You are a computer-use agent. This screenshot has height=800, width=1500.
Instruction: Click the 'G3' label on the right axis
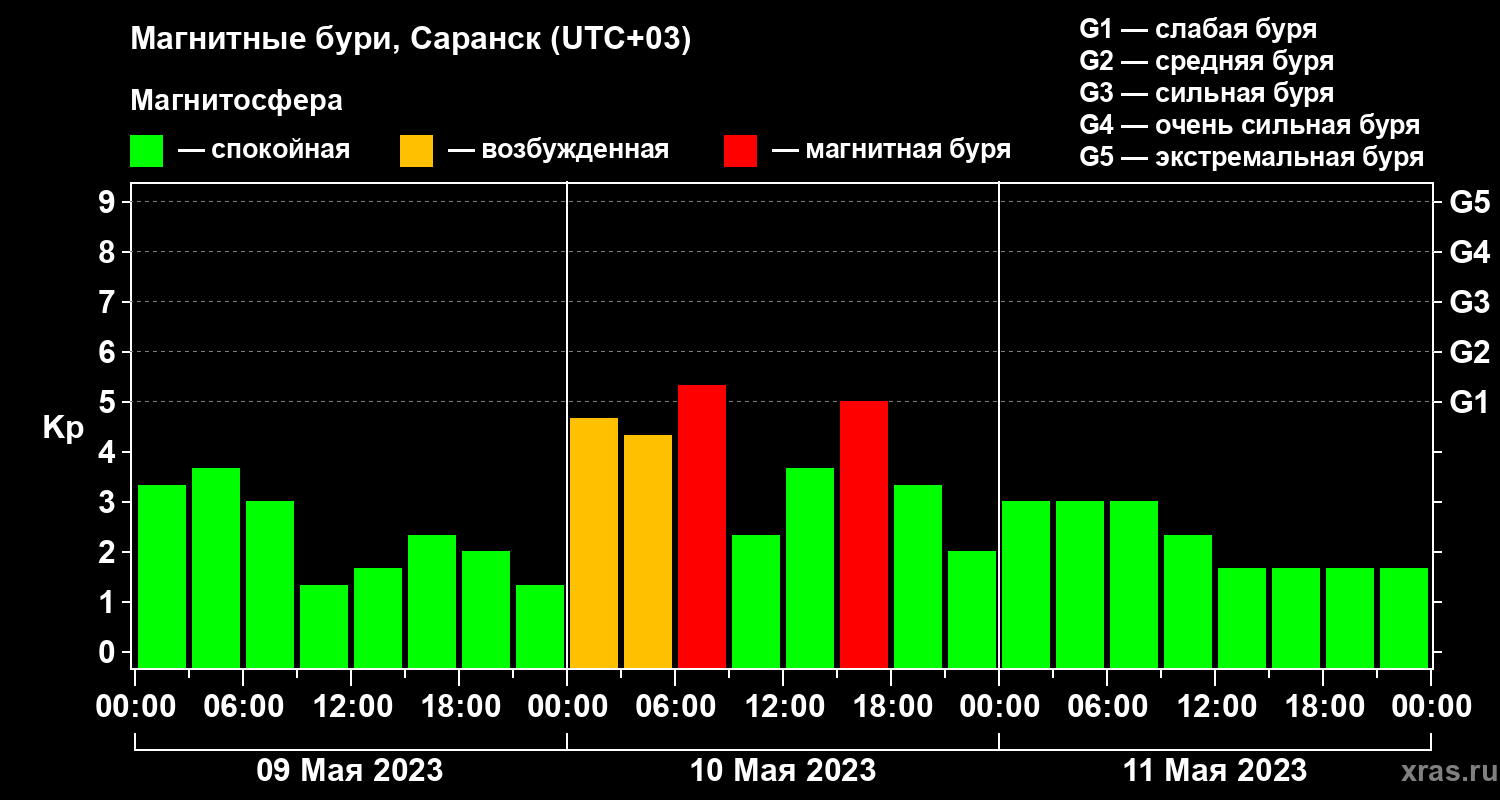coord(1469,303)
